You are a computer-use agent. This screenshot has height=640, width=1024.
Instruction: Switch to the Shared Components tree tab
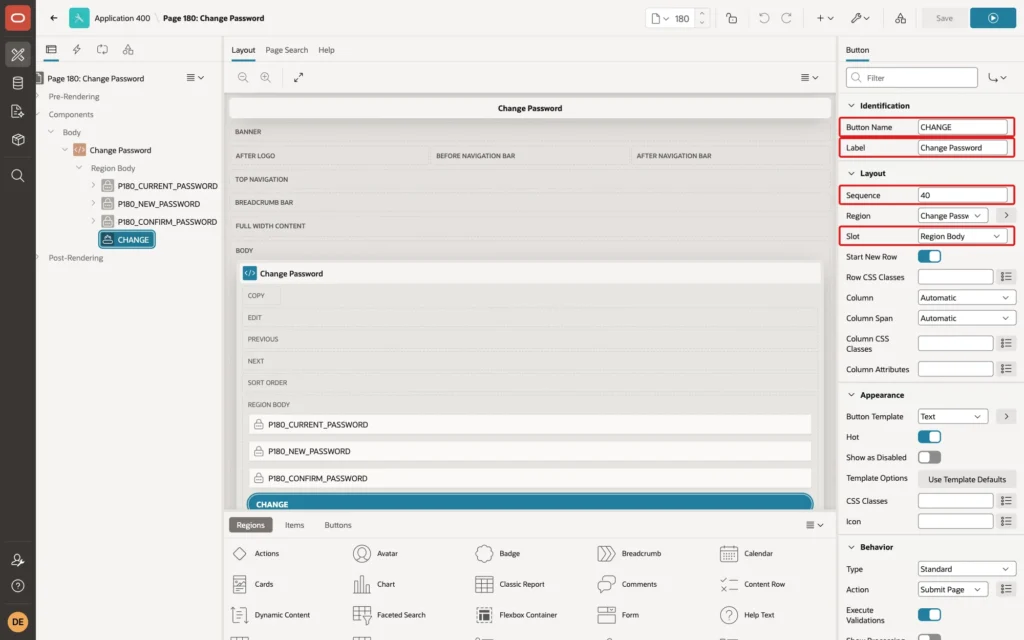point(128,50)
